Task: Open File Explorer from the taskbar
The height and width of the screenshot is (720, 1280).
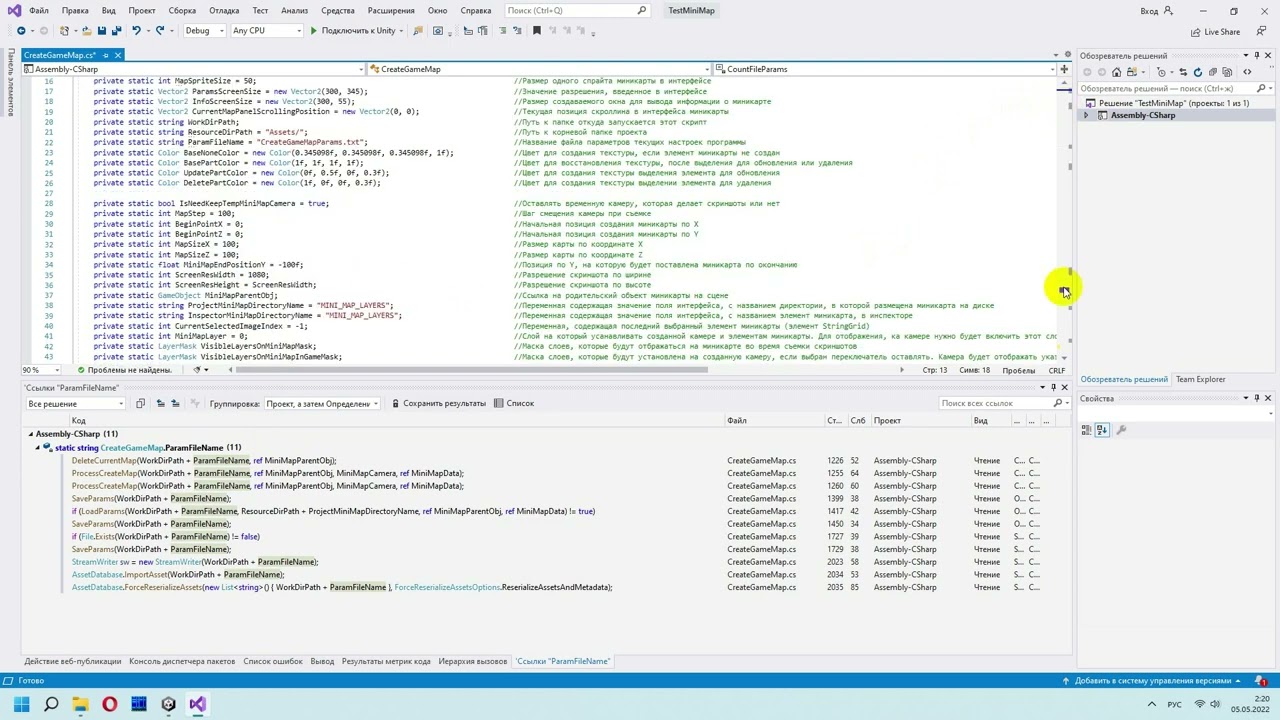Action: (80, 705)
